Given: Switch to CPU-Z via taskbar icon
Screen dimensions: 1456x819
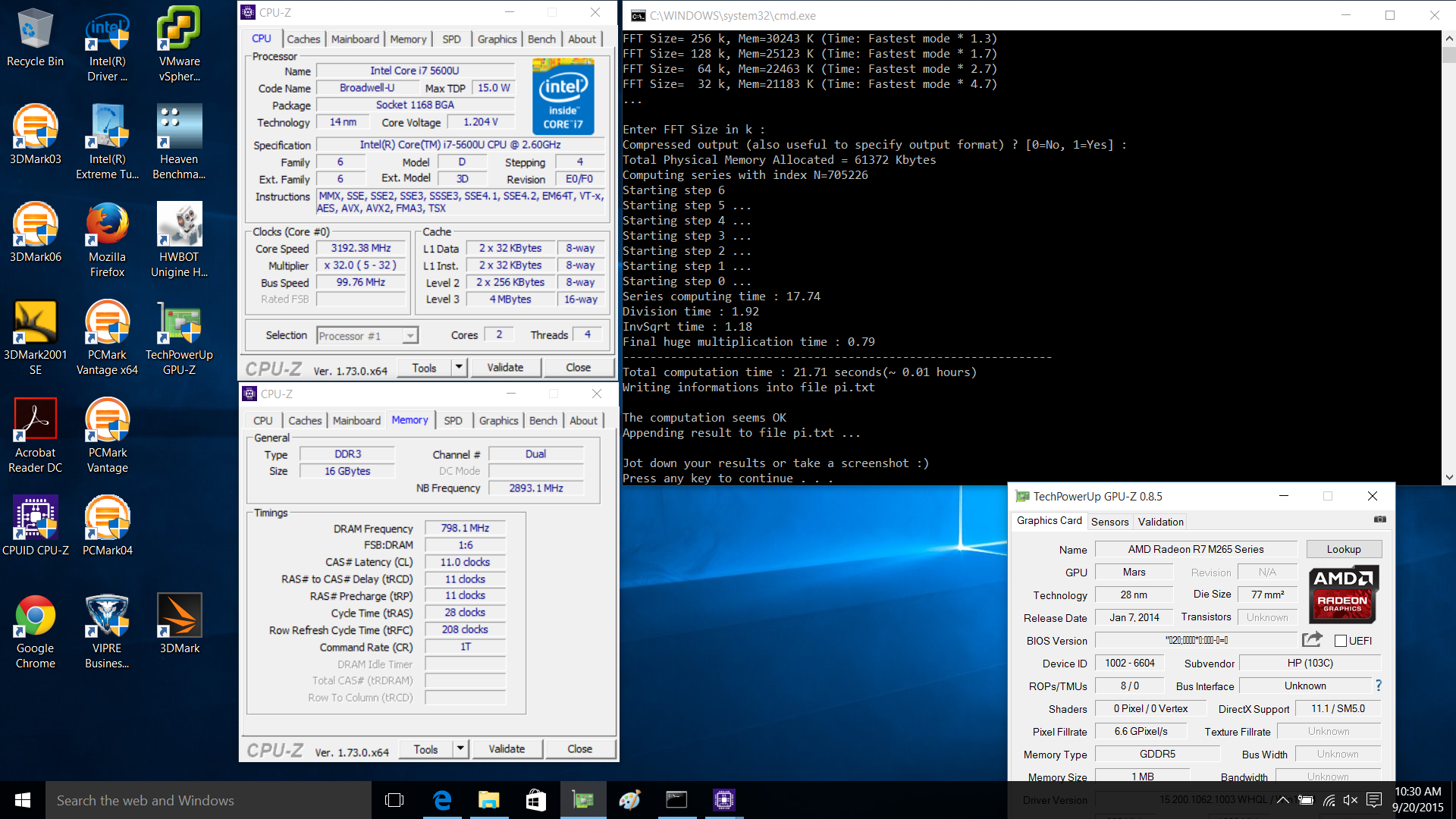Looking at the screenshot, I should [x=724, y=800].
